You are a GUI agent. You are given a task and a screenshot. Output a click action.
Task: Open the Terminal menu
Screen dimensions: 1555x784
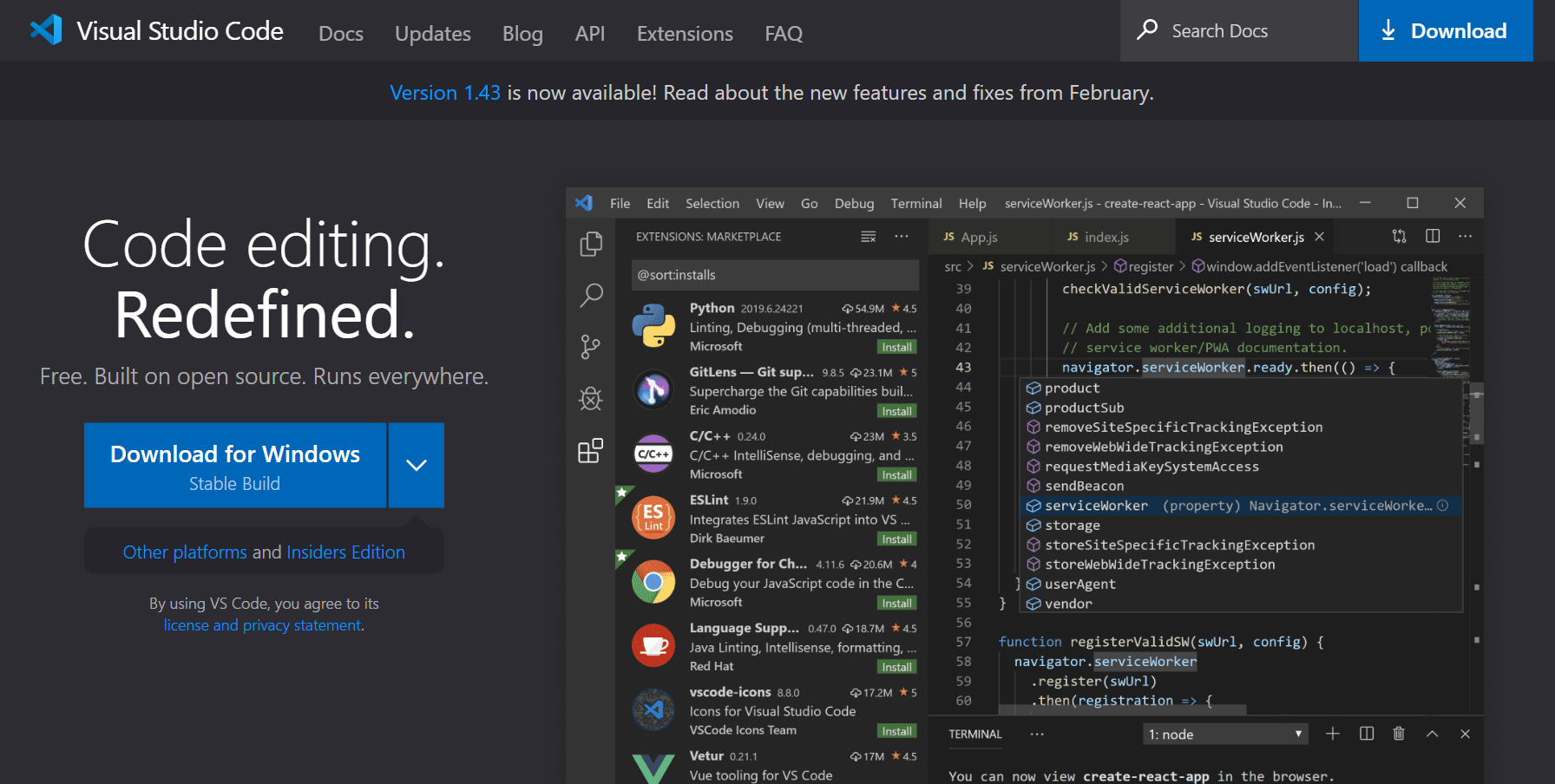[x=915, y=202]
